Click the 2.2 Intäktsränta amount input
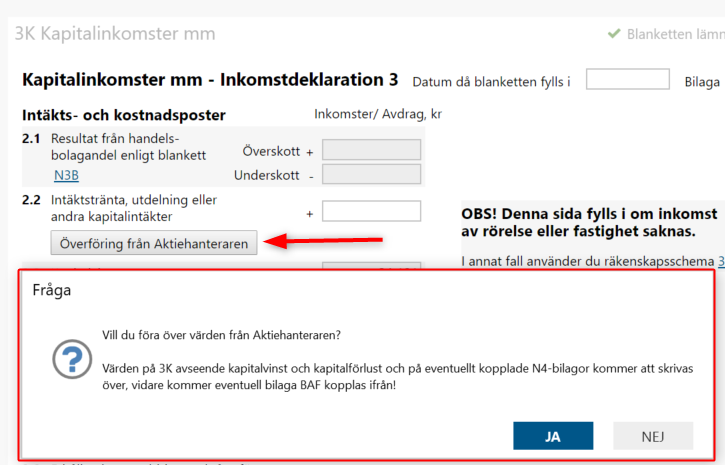This screenshot has width=725, height=465. [371, 211]
